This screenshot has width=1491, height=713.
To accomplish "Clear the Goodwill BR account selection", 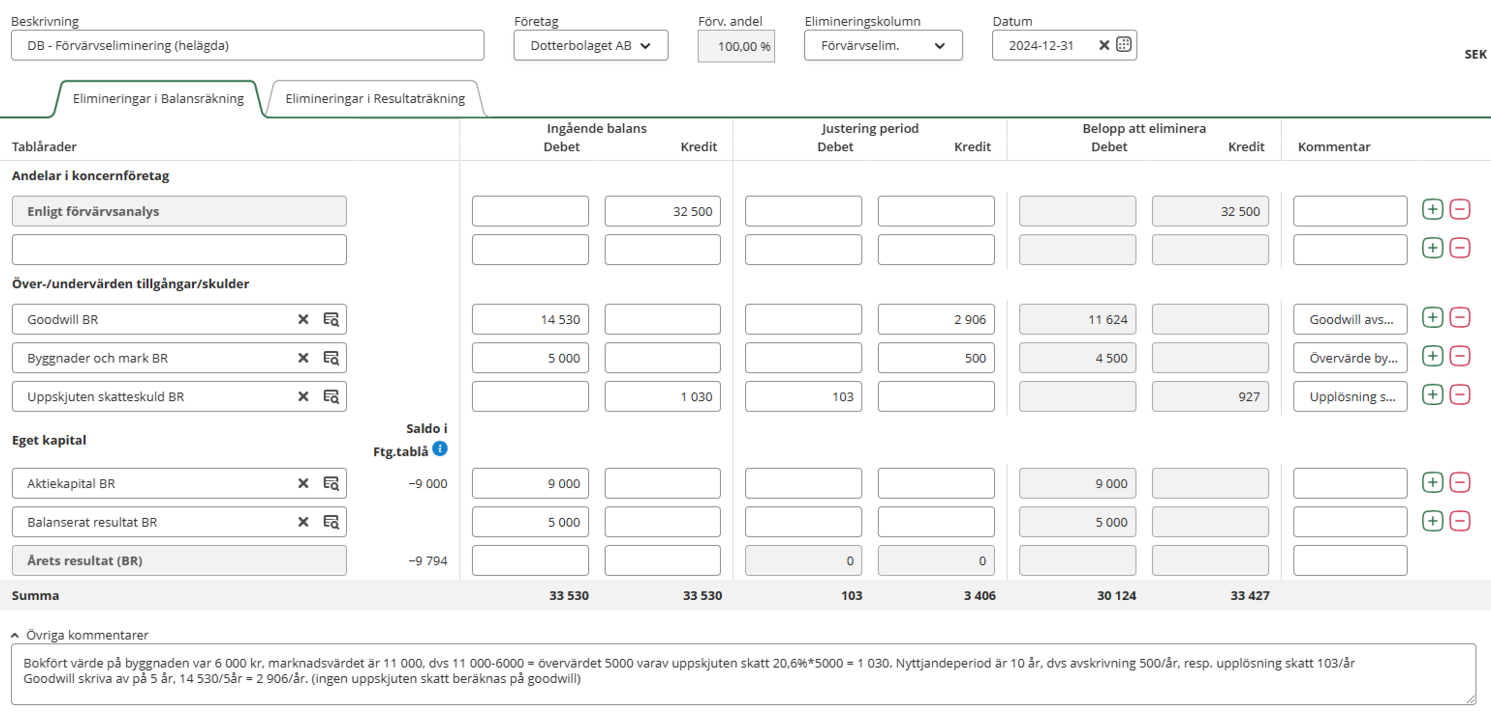I will click(x=303, y=320).
